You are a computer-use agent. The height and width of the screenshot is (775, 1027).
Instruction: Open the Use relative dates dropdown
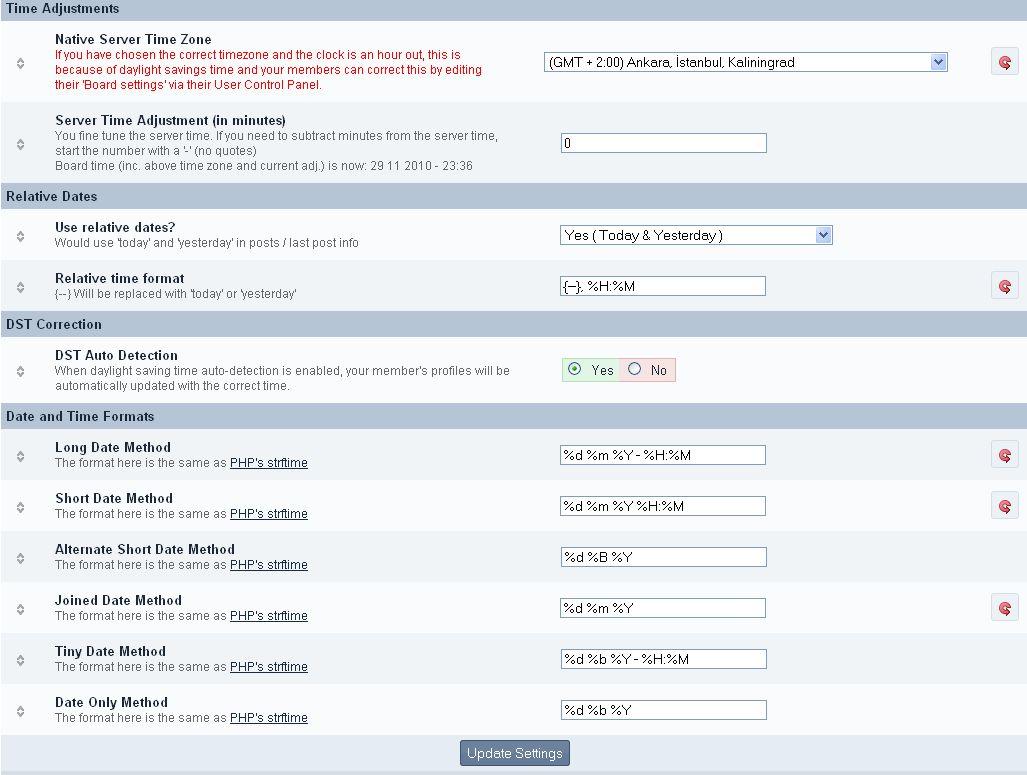coord(696,235)
